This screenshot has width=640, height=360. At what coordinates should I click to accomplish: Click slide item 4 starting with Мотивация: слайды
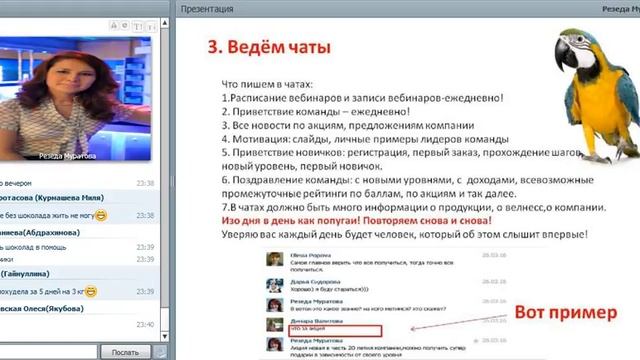(365, 139)
